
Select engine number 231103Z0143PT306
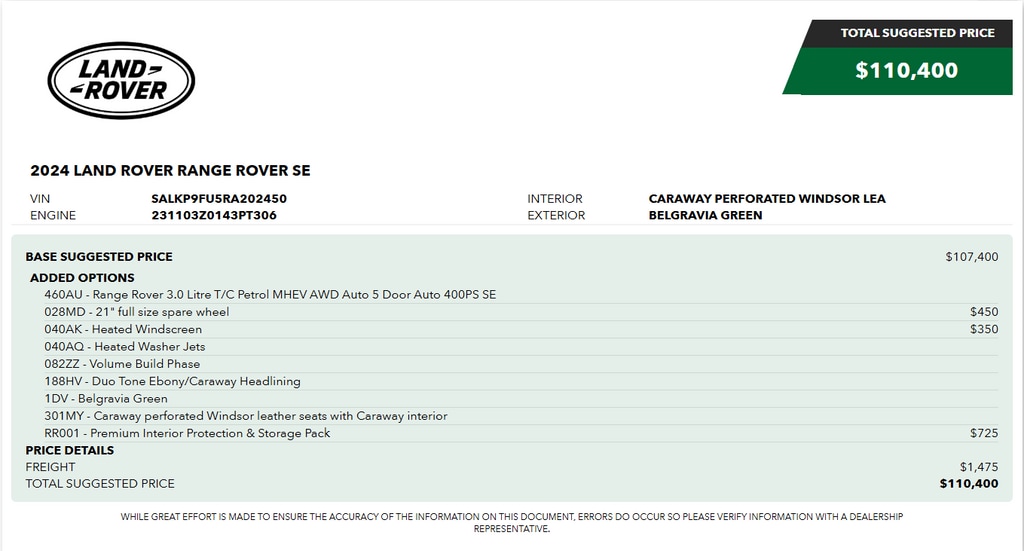(x=214, y=215)
